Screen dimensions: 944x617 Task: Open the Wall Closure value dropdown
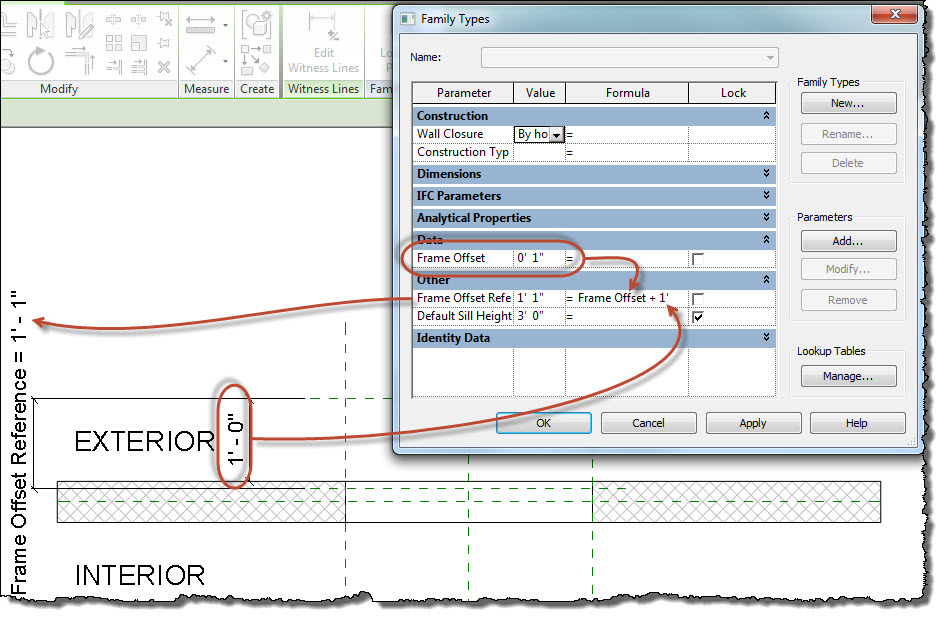click(x=557, y=134)
